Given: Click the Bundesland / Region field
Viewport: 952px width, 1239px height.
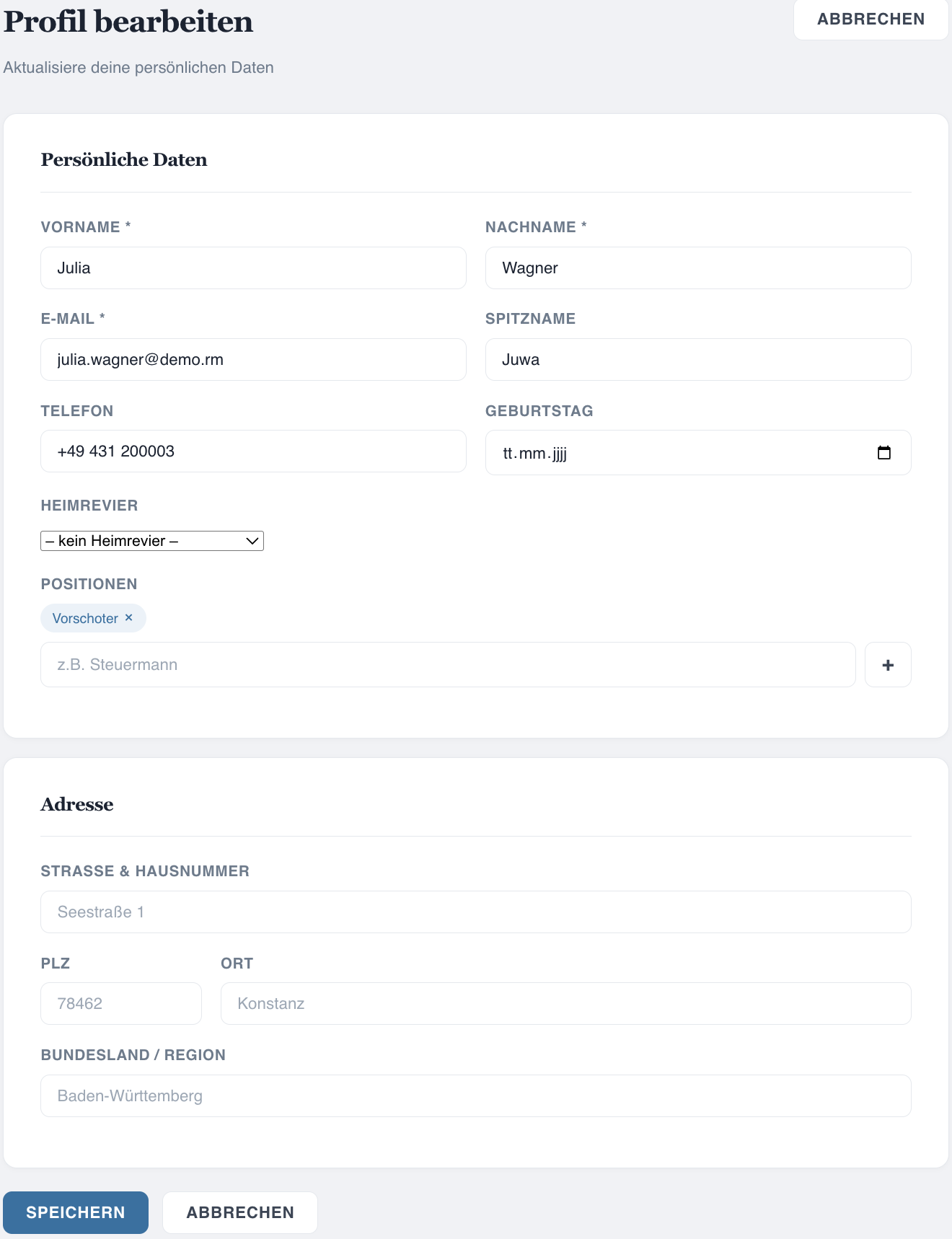Looking at the screenshot, I should 476,1095.
